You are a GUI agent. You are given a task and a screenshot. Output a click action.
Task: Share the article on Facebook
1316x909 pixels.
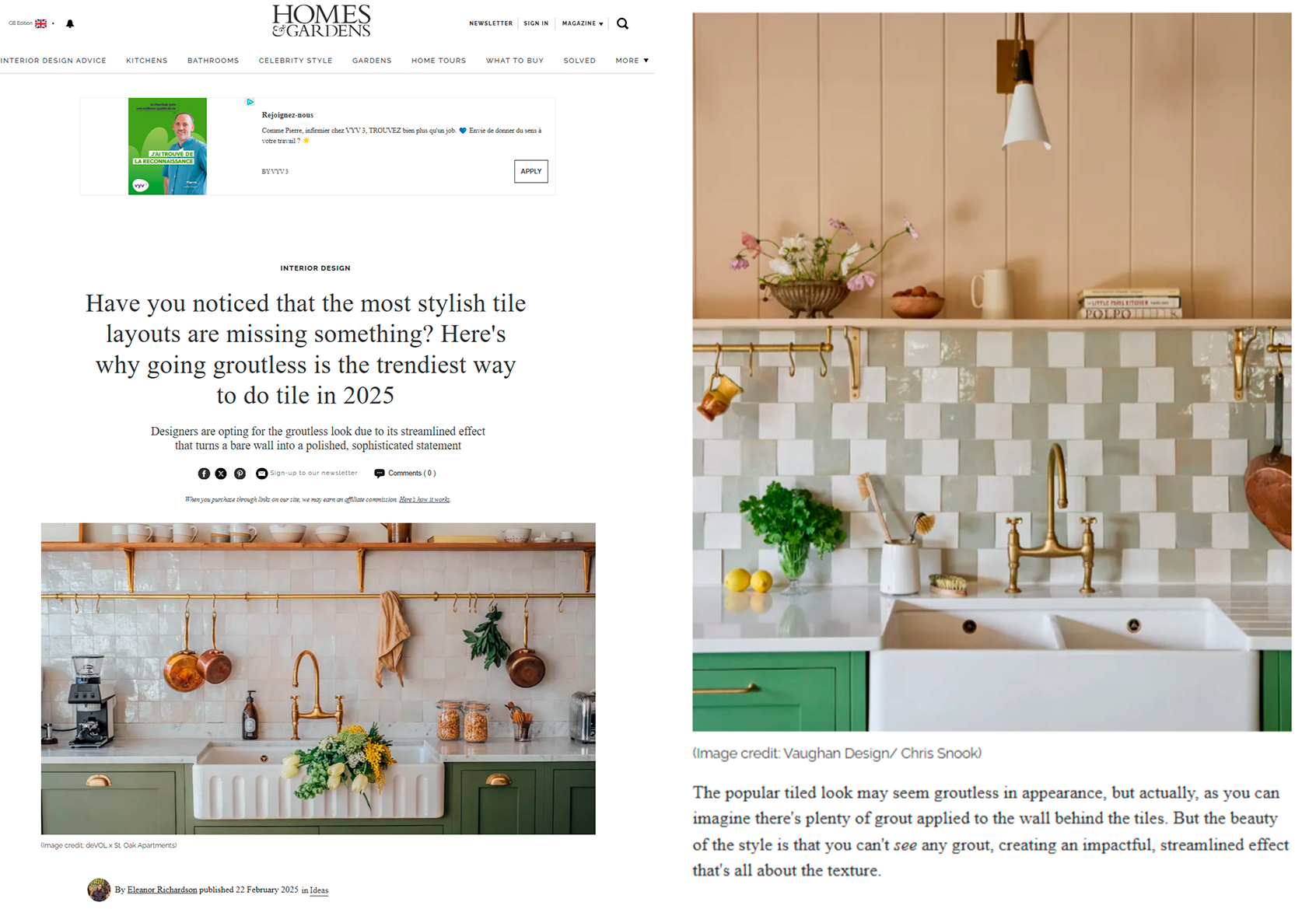coord(204,474)
